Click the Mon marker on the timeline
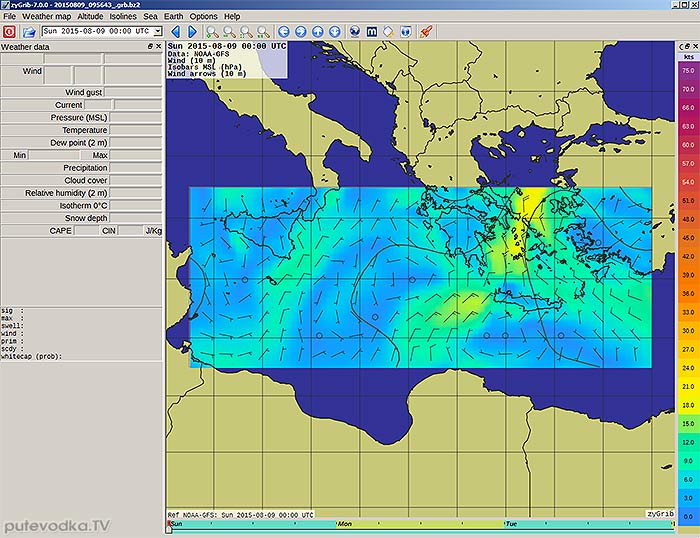The image size is (700, 538). pyautogui.click(x=345, y=524)
